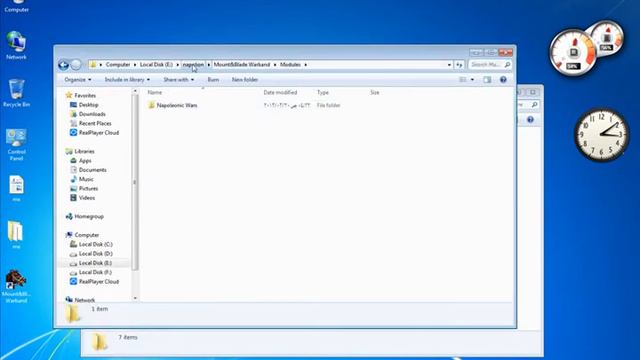Click the navigation pane vertical scrollbar
This screenshot has height=360, width=640.
click(135, 182)
